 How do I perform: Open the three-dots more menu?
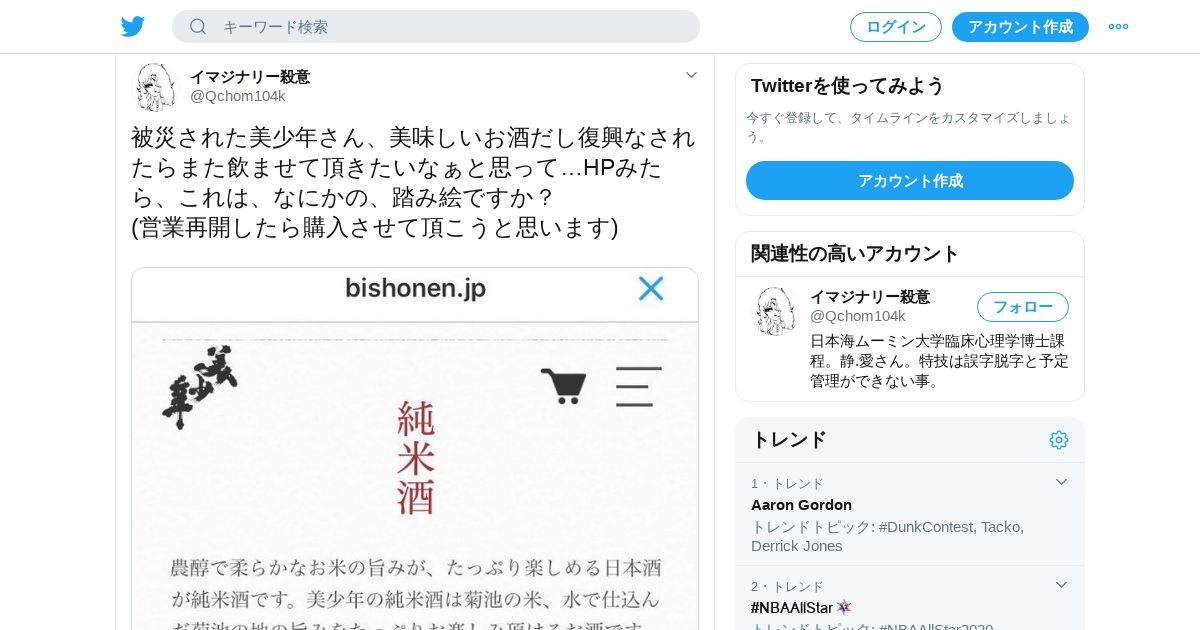tap(1118, 26)
